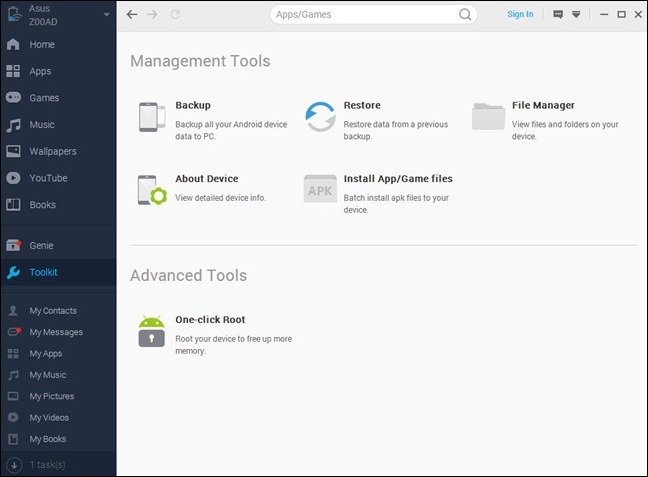The image size is (648, 477).
Task: Expand the Asus Z00AD device dropdown
Action: tap(107, 14)
